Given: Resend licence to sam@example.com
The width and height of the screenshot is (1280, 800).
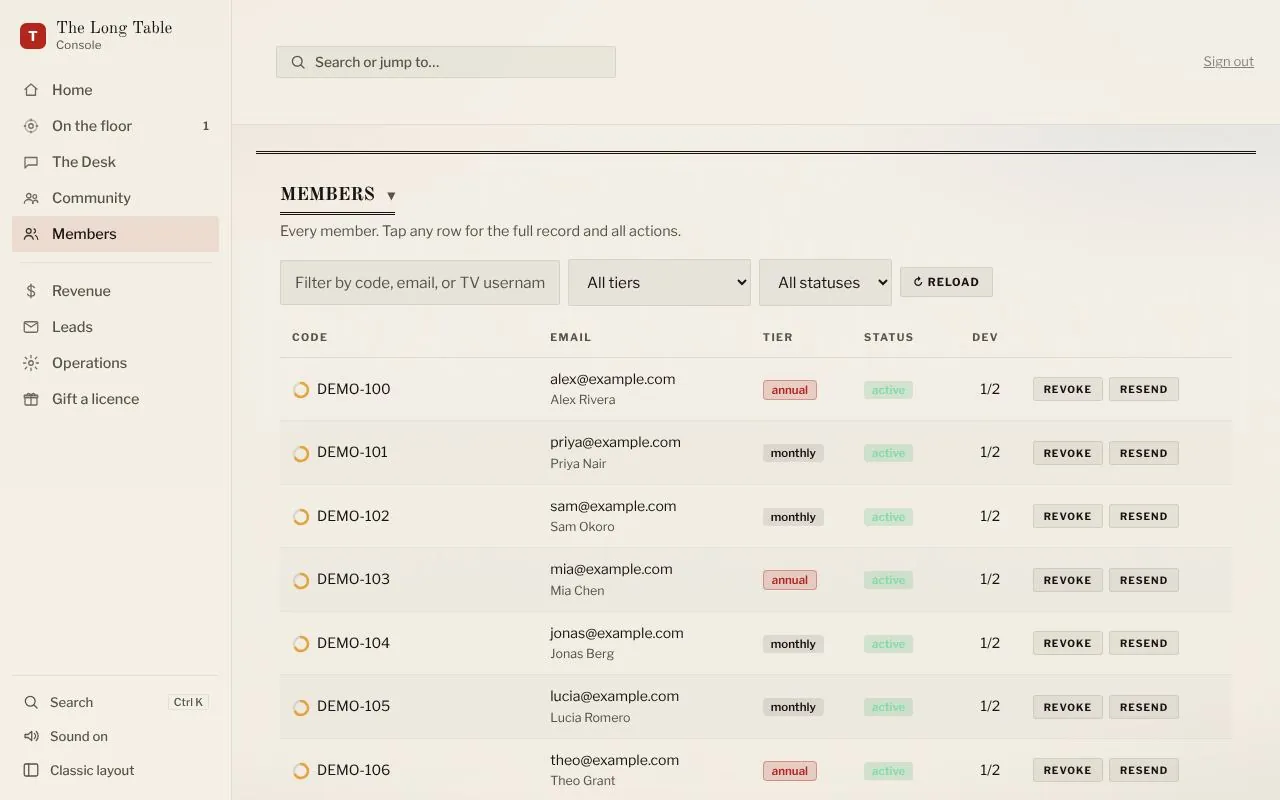Looking at the screenshot, I should click(1143, 516).
